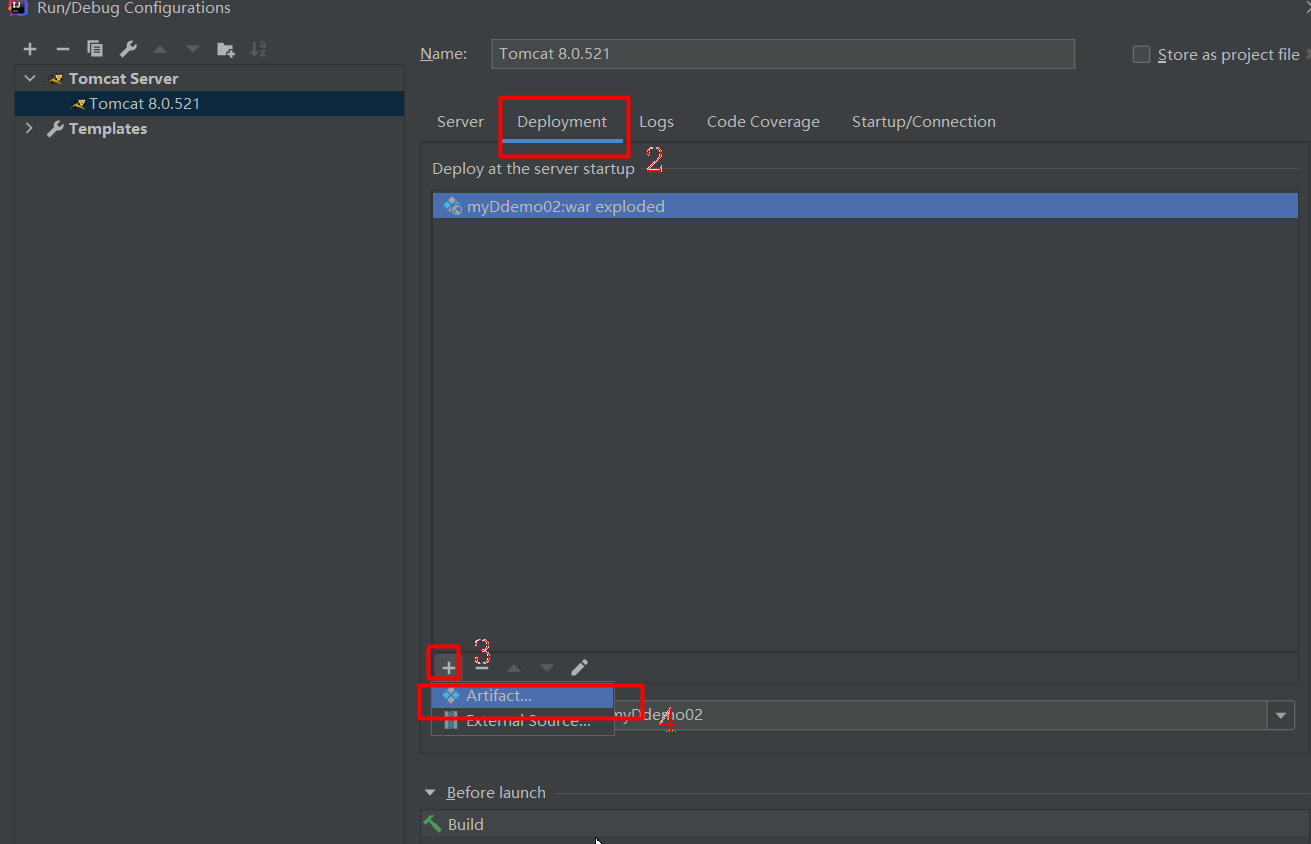Remove the selected run configuration
This screenshot has width=1311, height=844.
pyautogui.click(x=62, y=49)
